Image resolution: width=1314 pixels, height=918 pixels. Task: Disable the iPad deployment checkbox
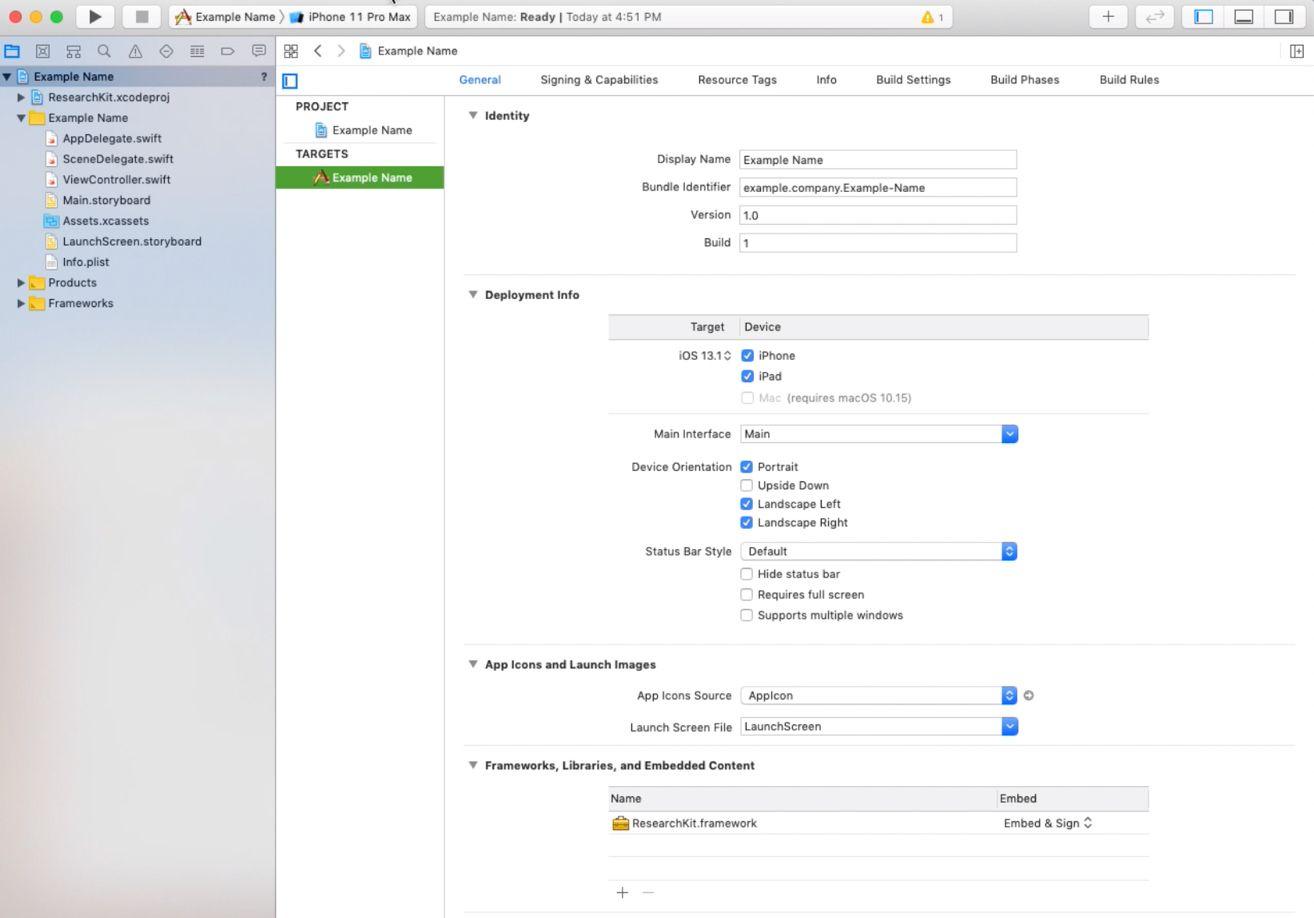[x=747, y=376]
